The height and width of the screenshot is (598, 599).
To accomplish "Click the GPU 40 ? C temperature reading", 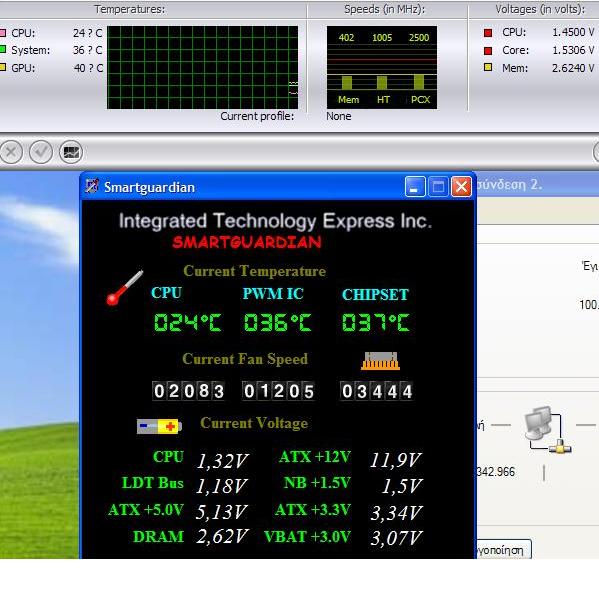I will (x=89, y=68).
